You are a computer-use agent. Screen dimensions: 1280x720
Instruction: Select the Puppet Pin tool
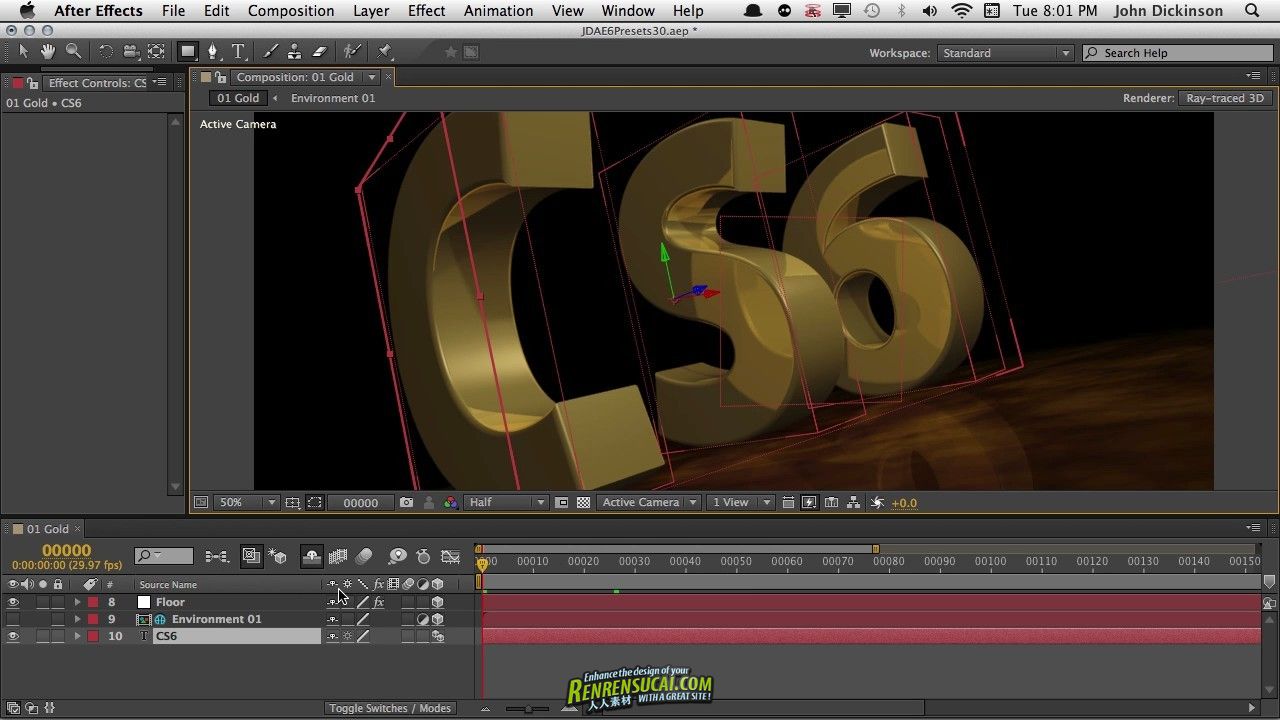coord(385,51)
